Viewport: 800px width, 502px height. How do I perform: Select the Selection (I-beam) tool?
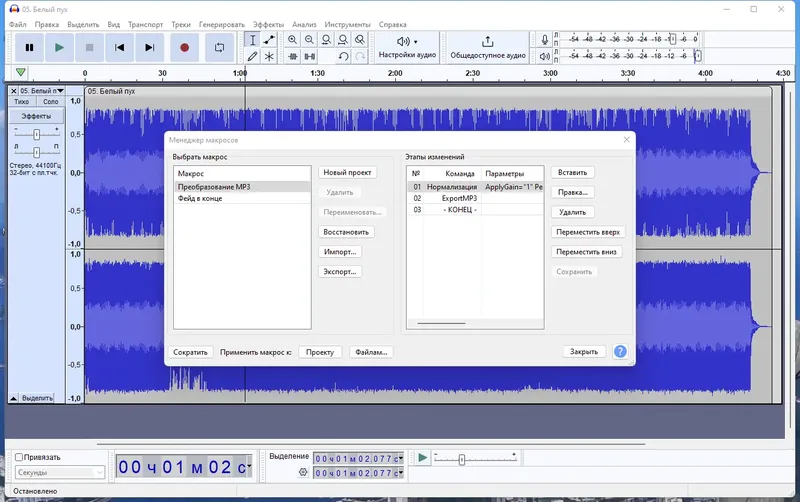253,40
